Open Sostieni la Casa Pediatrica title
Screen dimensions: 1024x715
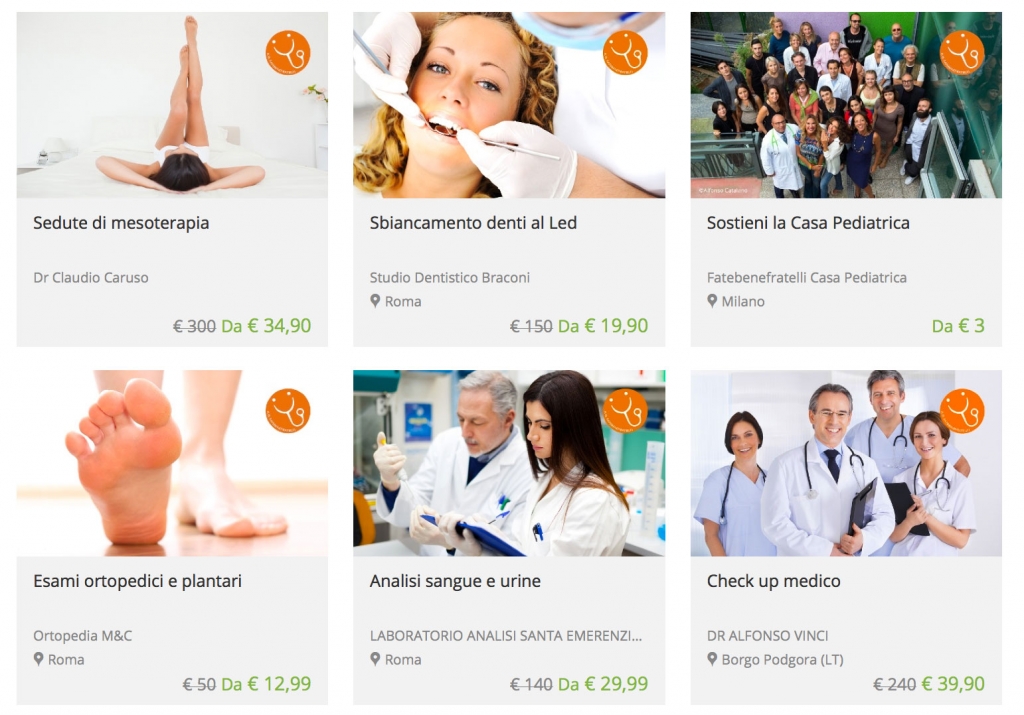click(808, 223)
